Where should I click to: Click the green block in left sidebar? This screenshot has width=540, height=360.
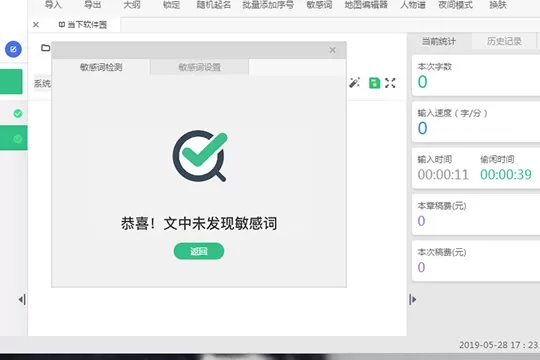(x=11, y=82)
